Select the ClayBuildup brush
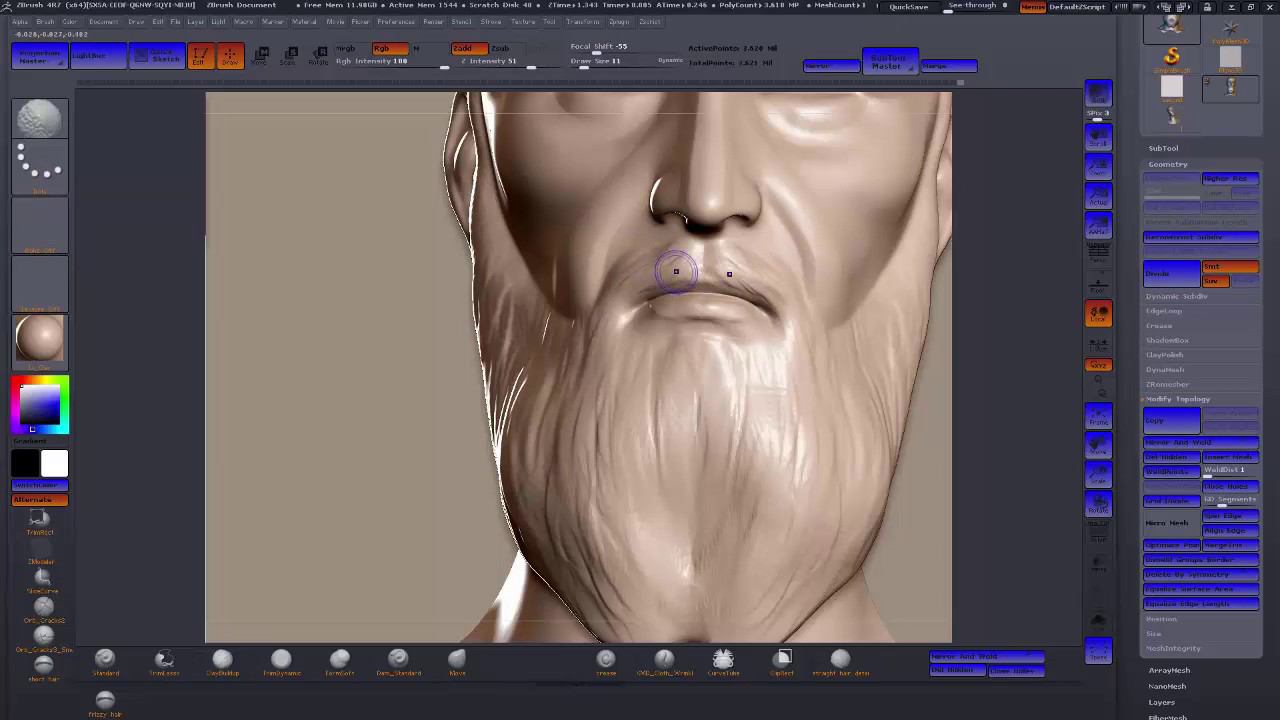Image resolution: width=1280 pixels, height=720 pixels. tap(222, 658)
